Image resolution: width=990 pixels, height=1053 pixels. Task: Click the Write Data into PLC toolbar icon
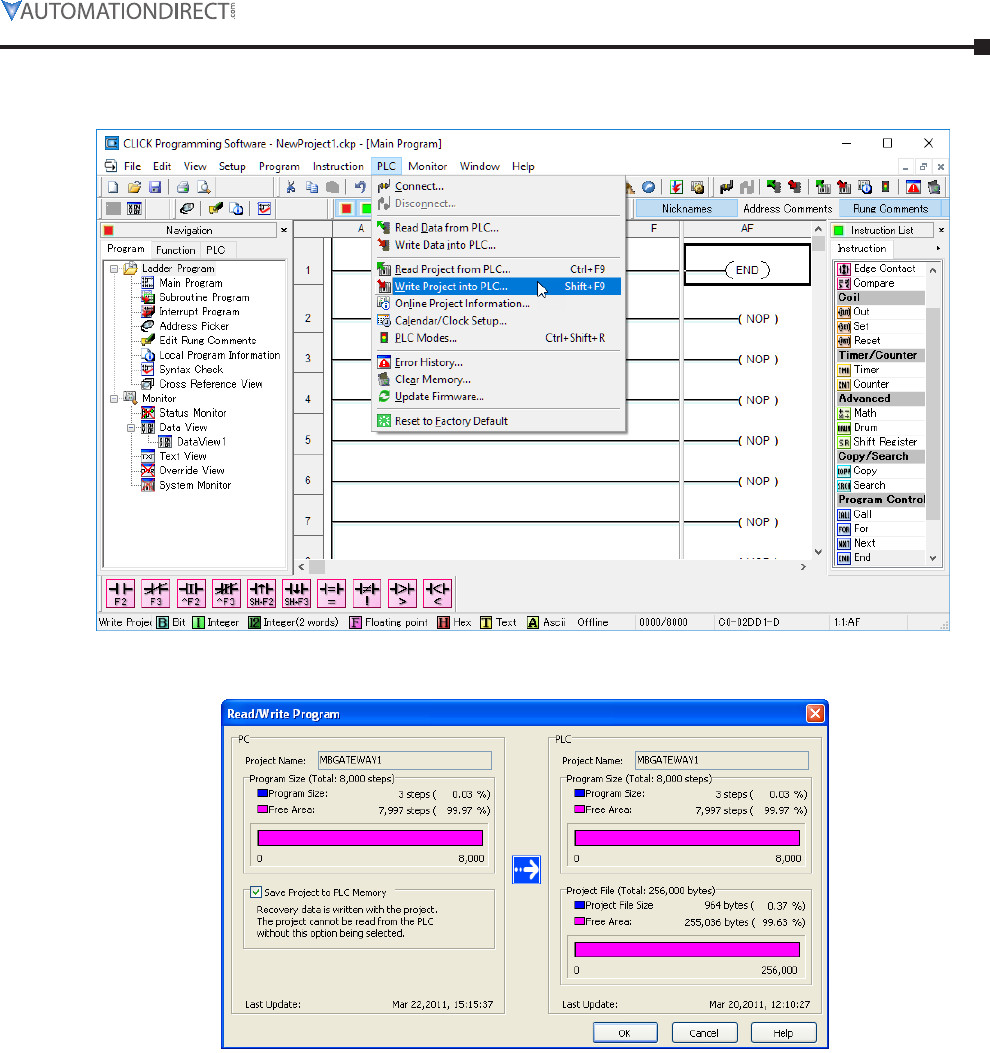[x=795, y=186]
